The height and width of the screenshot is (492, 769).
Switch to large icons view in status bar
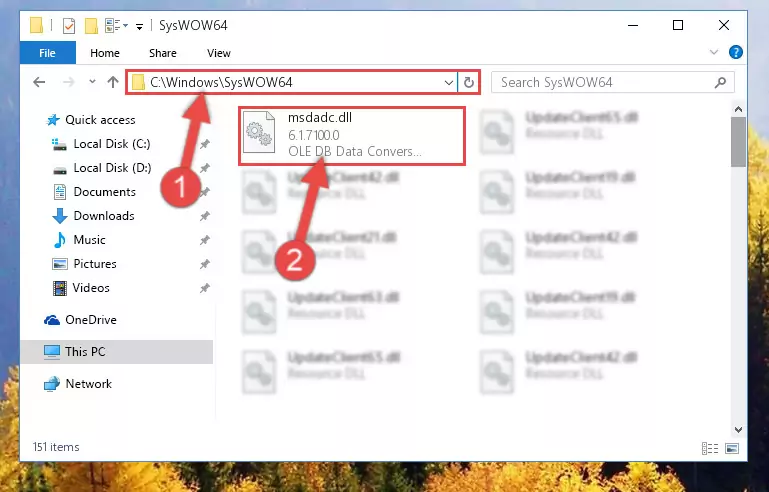pyautogui.click(x=732, y=448)
